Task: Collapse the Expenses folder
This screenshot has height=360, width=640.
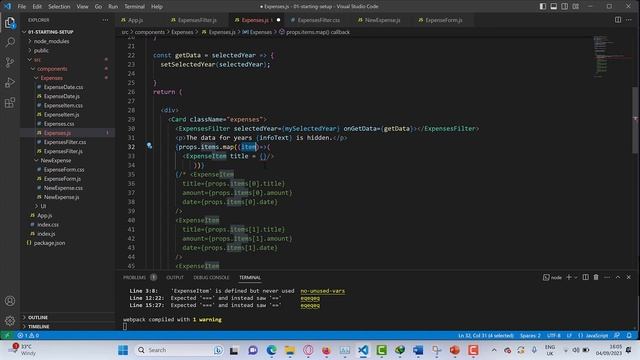Action: 51,78
